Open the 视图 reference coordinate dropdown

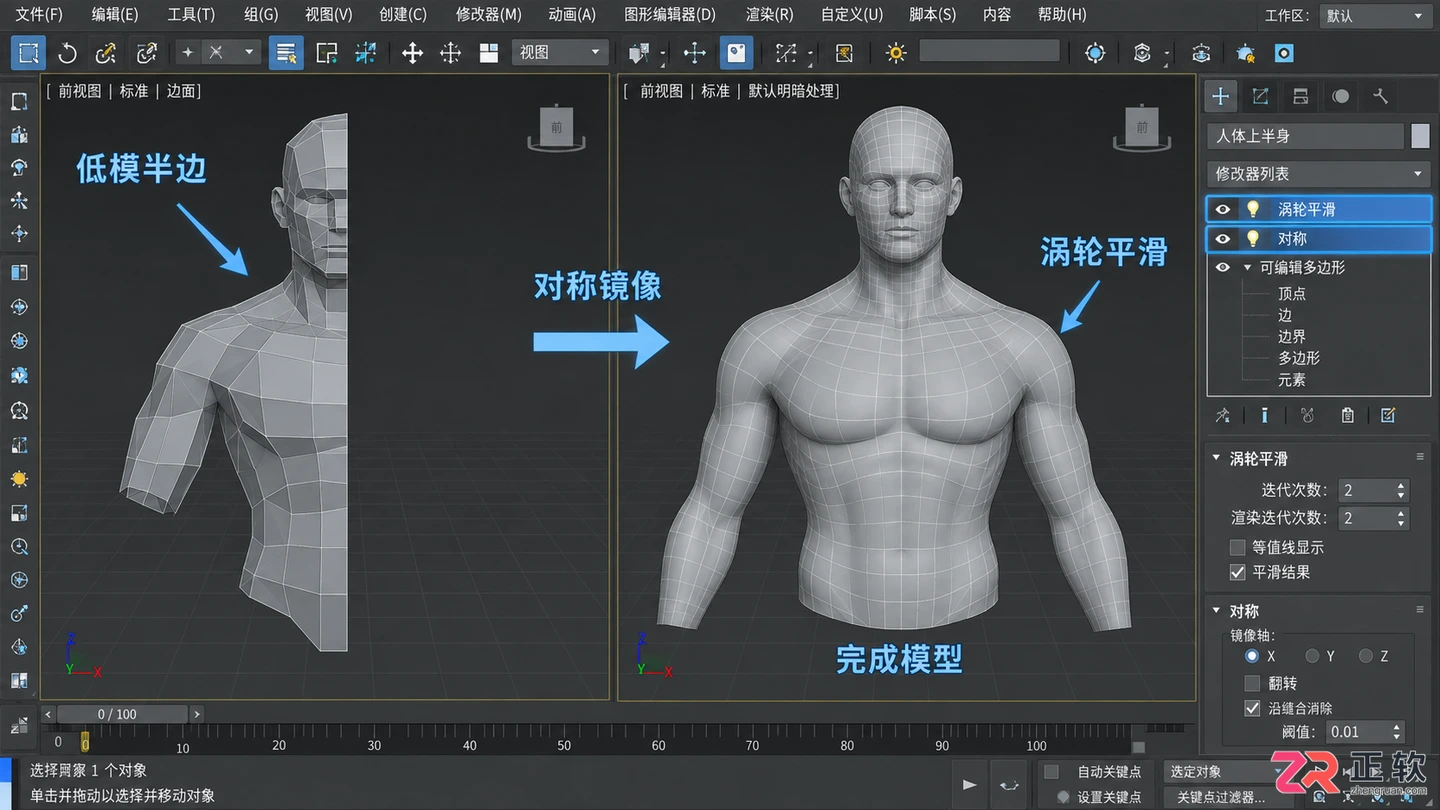point(559,52)
